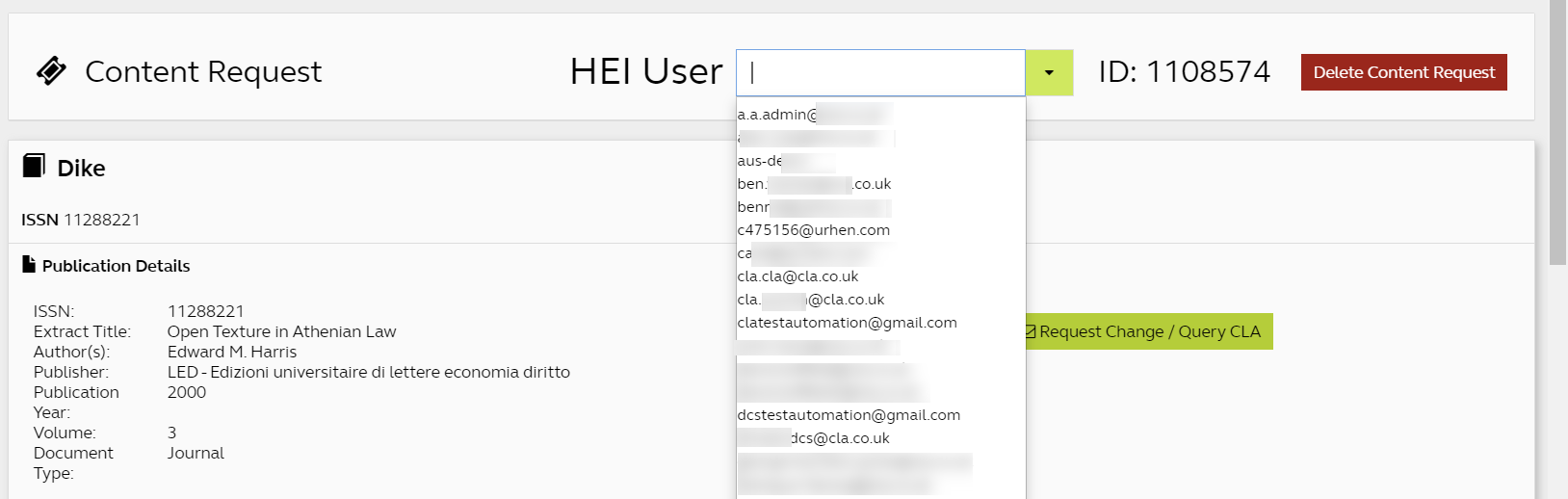Click Request Change / Query CLA button
Screen dimensions: 1568x499
1147,331
